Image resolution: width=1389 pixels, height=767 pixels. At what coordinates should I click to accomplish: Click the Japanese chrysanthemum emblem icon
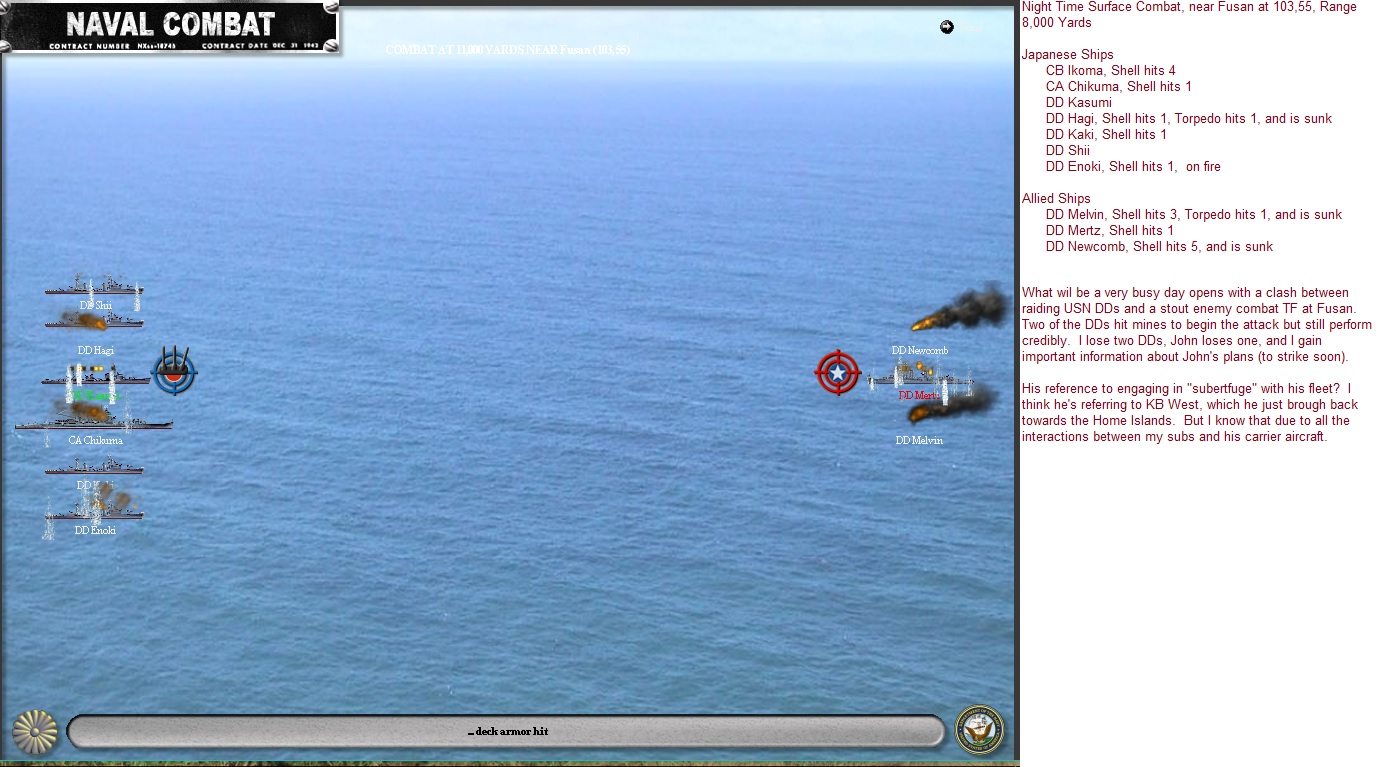[x=36, y=732]
